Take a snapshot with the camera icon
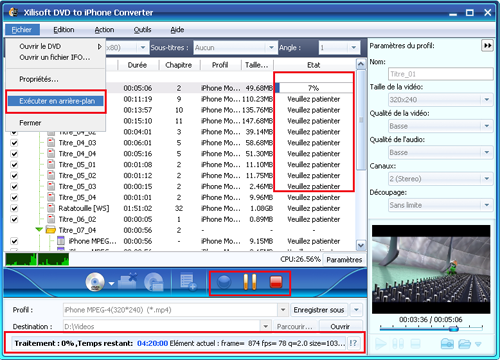This screenshot has width=500, height=360. (447, 343)
